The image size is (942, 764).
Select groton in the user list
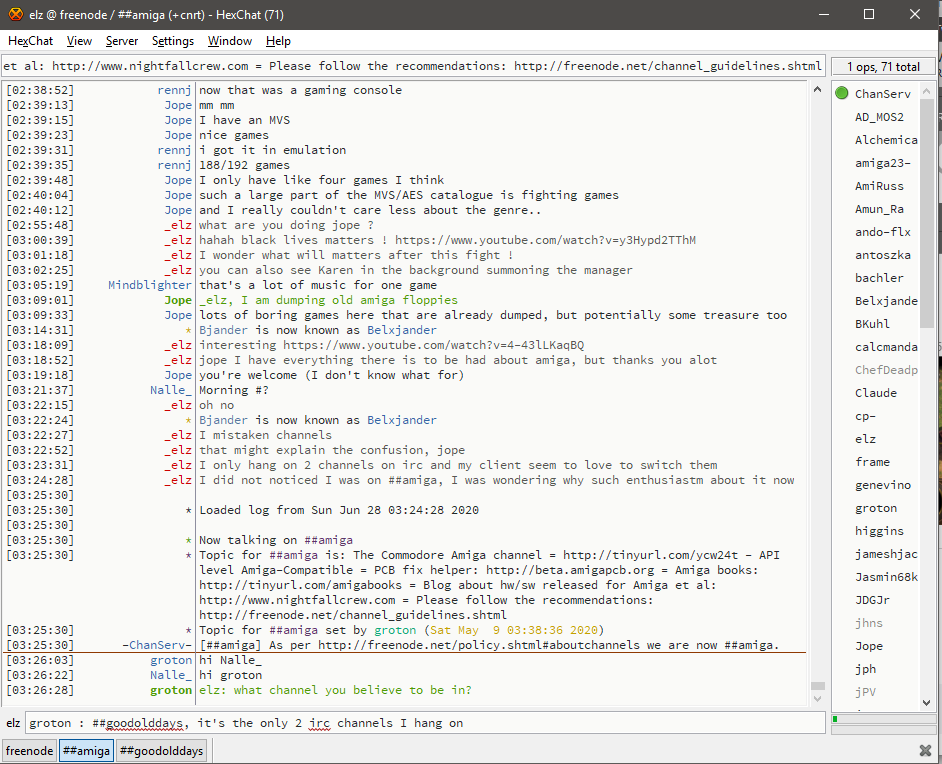[876, 508]
